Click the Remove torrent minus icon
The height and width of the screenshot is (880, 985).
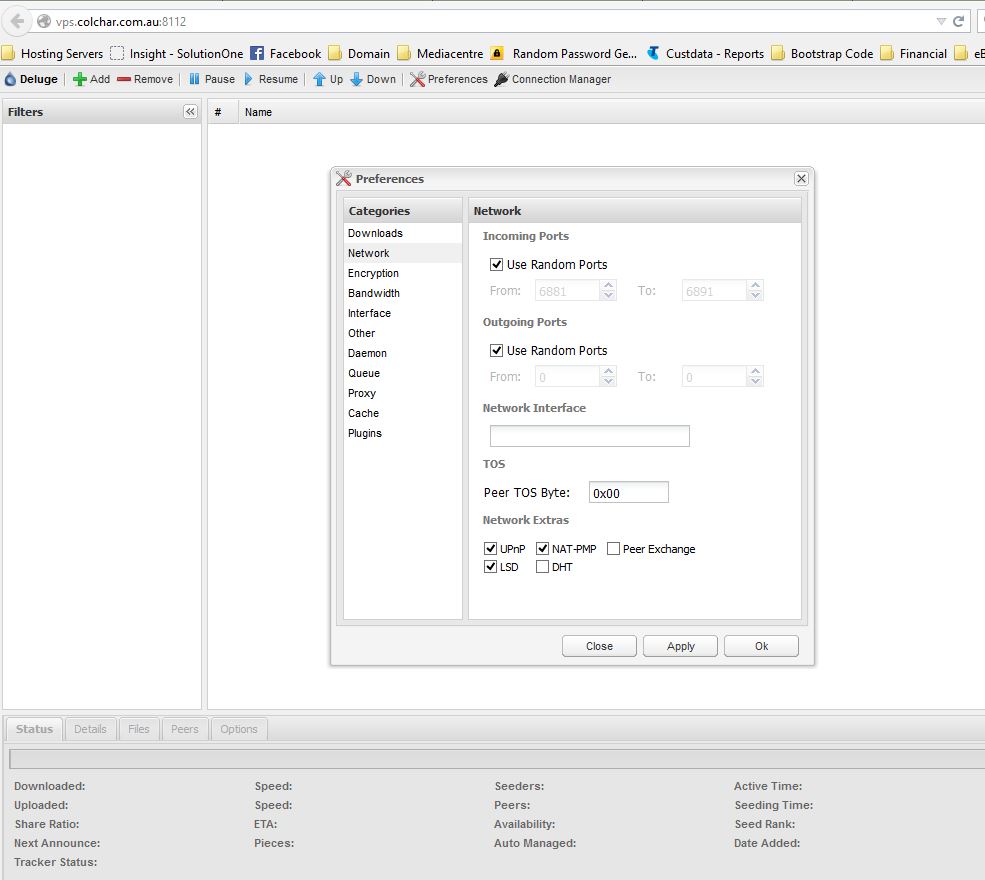coord(124,79)
